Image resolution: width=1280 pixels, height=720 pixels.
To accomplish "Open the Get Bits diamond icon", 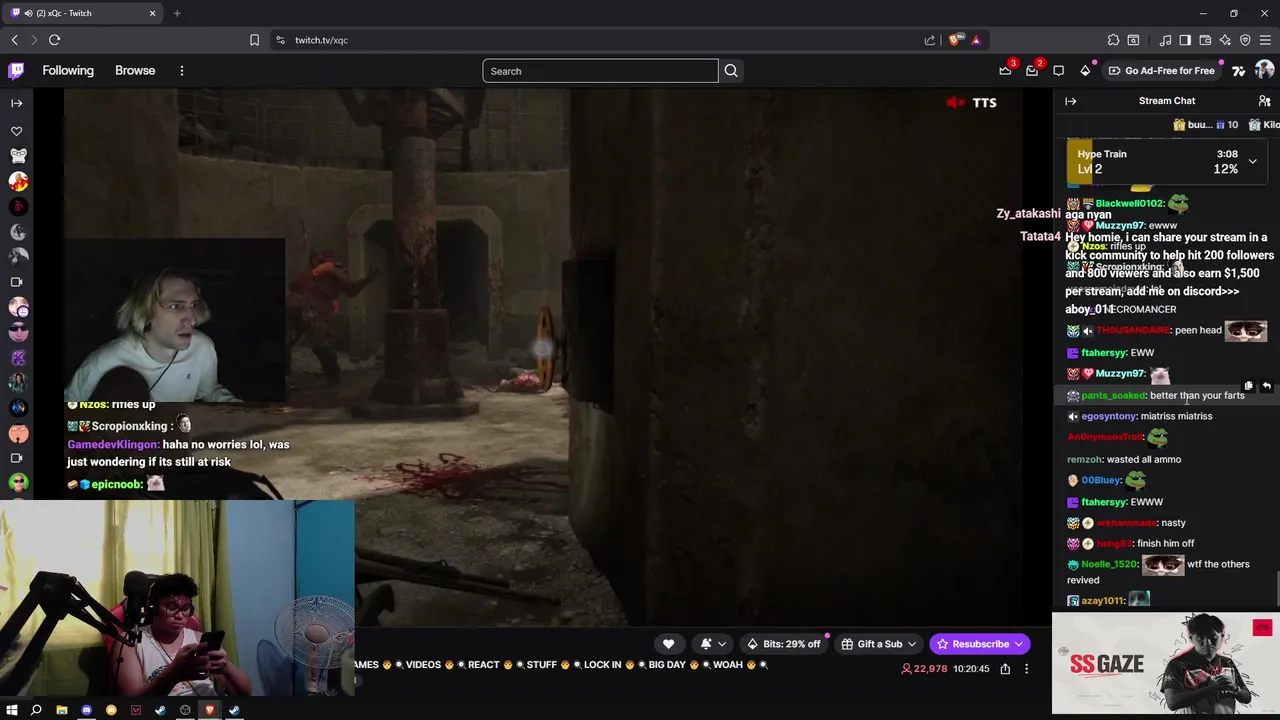I will point(1085,70).
